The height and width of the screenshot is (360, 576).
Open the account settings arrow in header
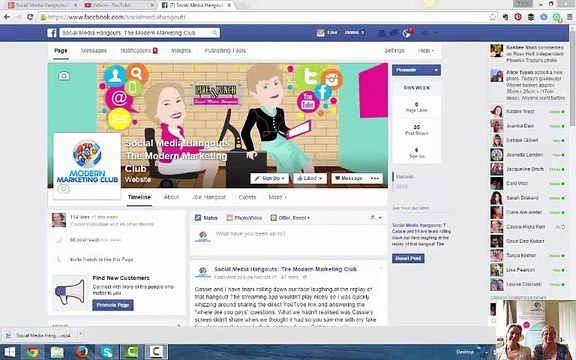pyautogui.click(x=435, y=33)
